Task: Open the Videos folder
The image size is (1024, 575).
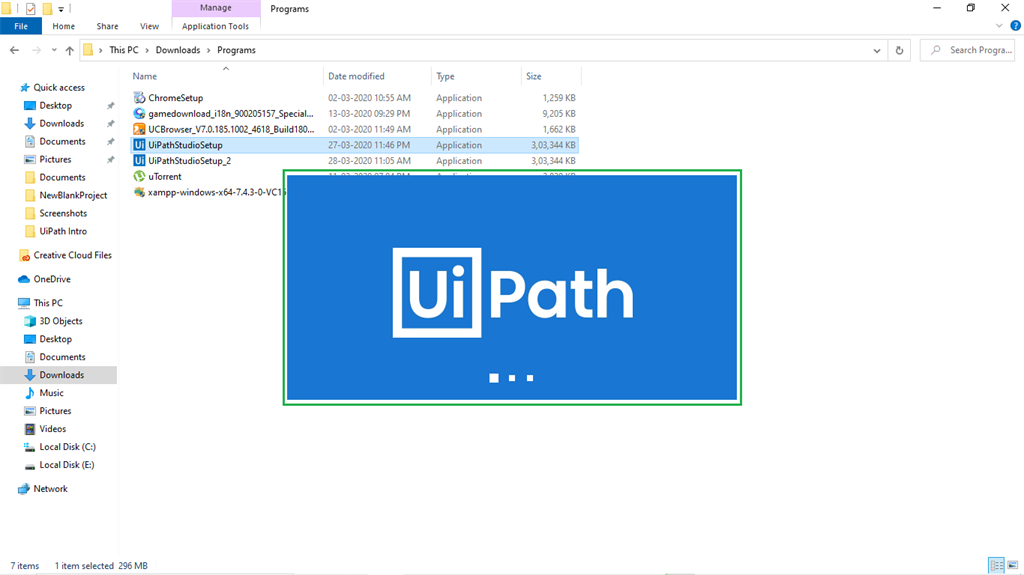Action: (x=52, y=429)
